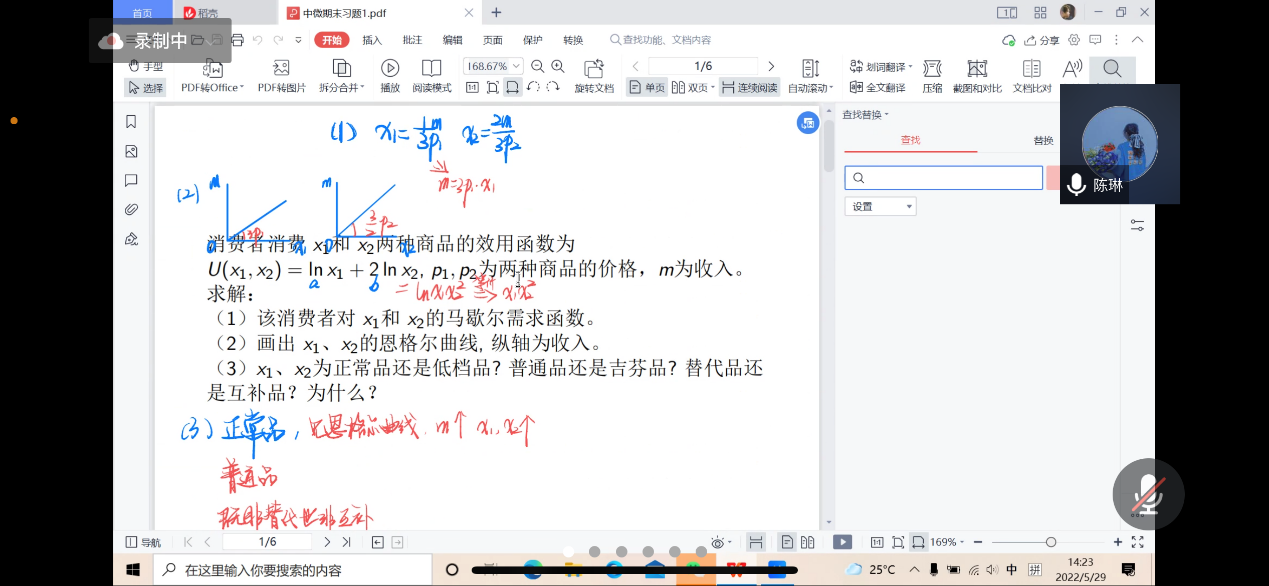Screen dimensions: 1269x586
Task: Switch to the 替换 tab in find panel
Action: coord(1043,141)
